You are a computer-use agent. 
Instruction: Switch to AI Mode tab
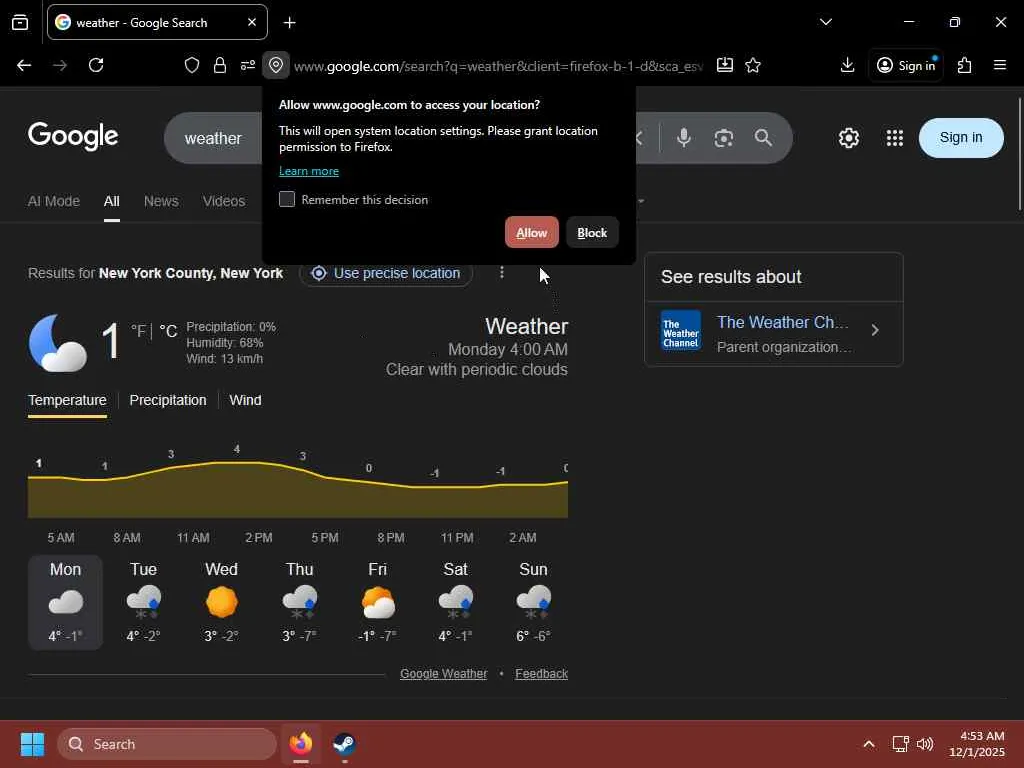tap(54, 201)
